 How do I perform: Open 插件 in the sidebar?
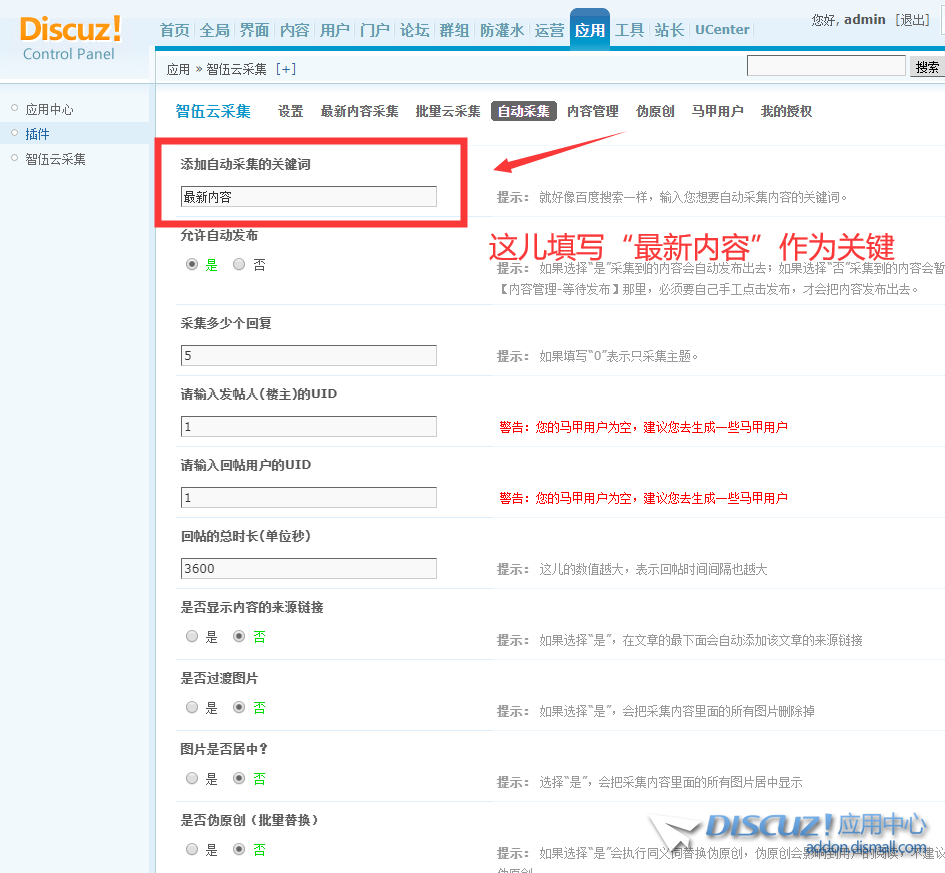(x=37, y=134)
